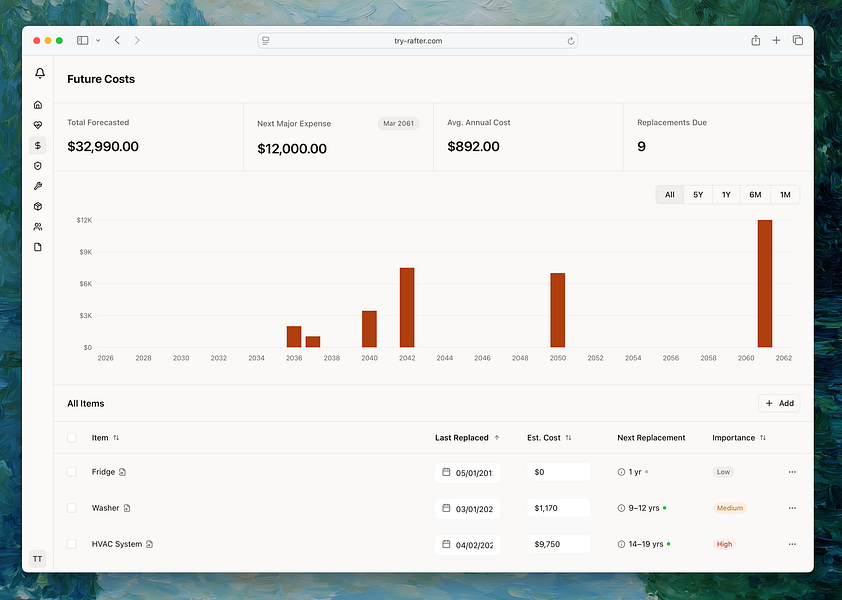
Task: Open the HVAC System row more options menu
Action: tap(792, 544)
